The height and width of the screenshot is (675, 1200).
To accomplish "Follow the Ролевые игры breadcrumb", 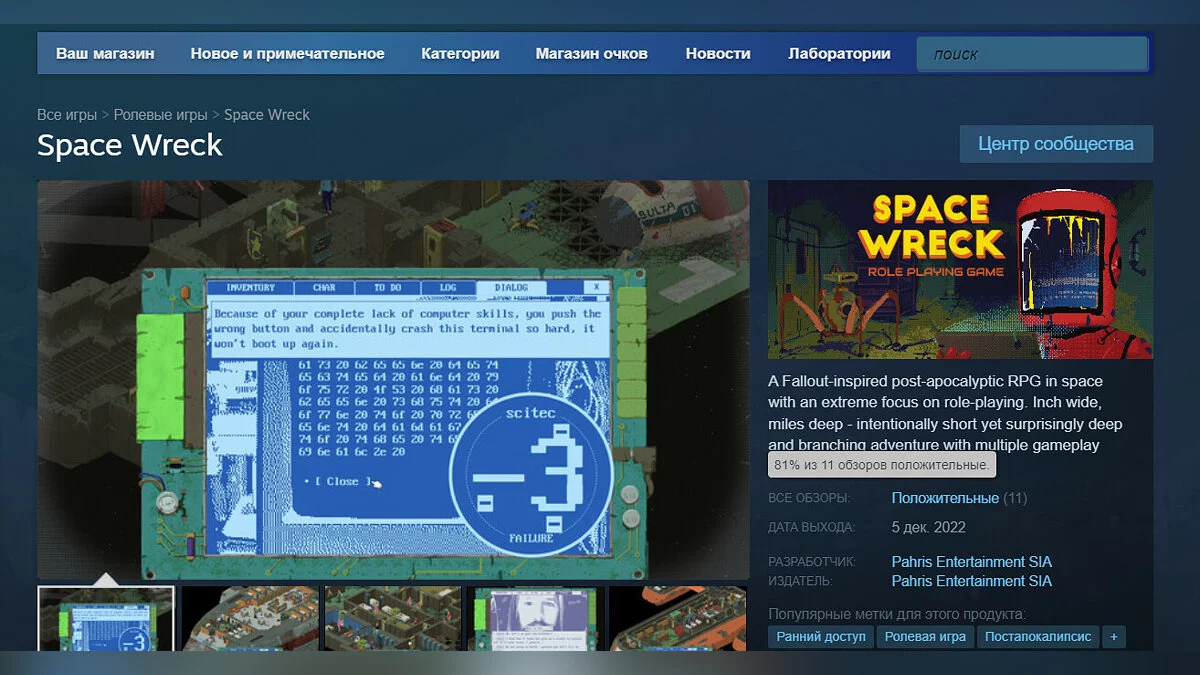I will (160, 115).
